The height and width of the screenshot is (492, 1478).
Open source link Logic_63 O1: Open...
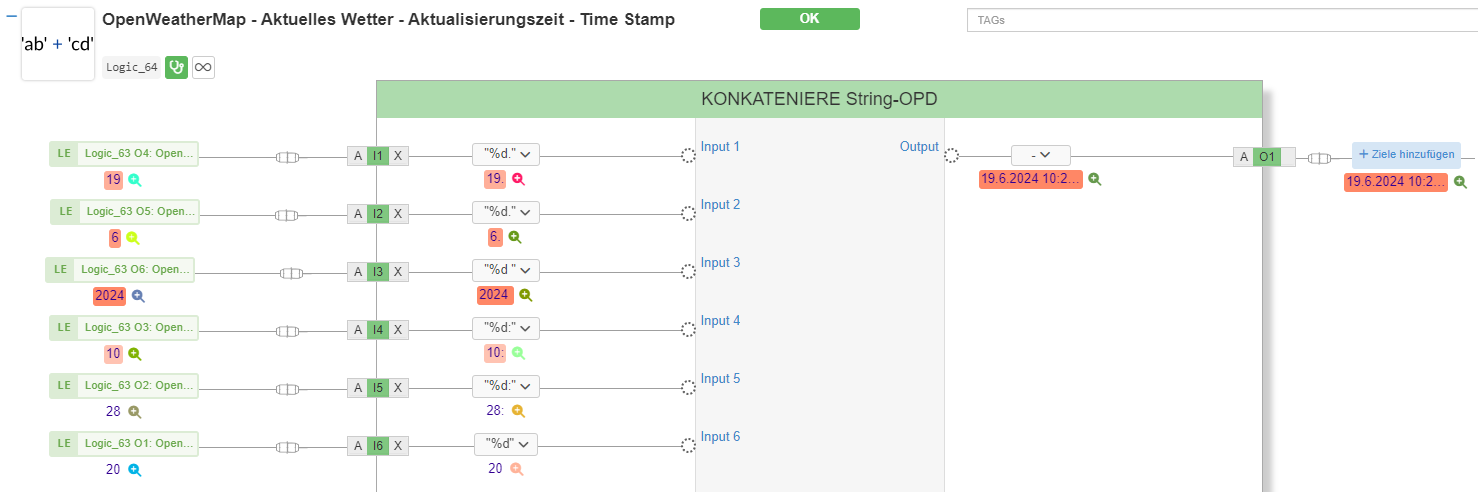pos(125,444)
